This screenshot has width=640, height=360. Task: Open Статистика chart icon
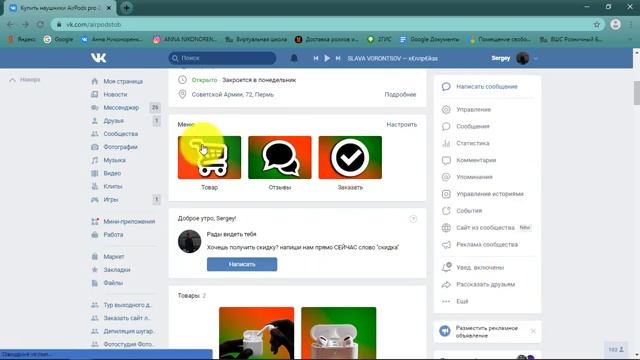coord(446,143)
